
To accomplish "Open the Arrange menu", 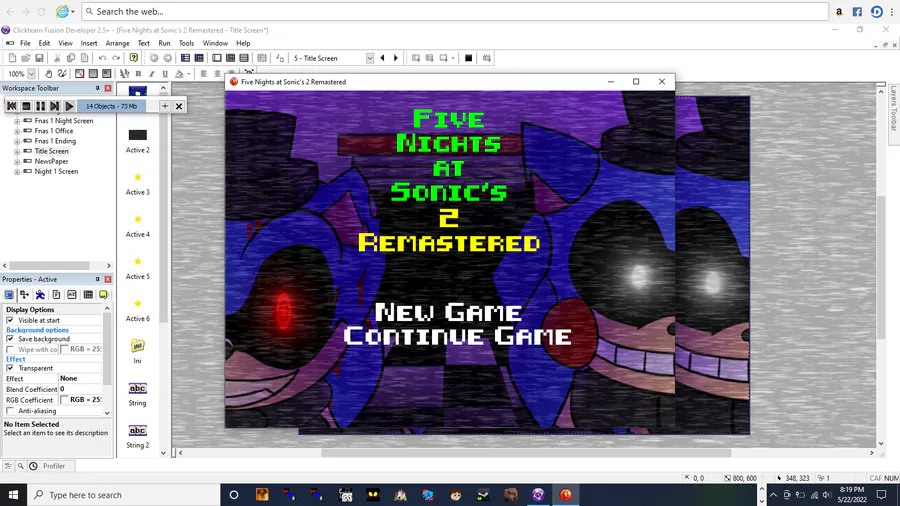I will point(117,43).
